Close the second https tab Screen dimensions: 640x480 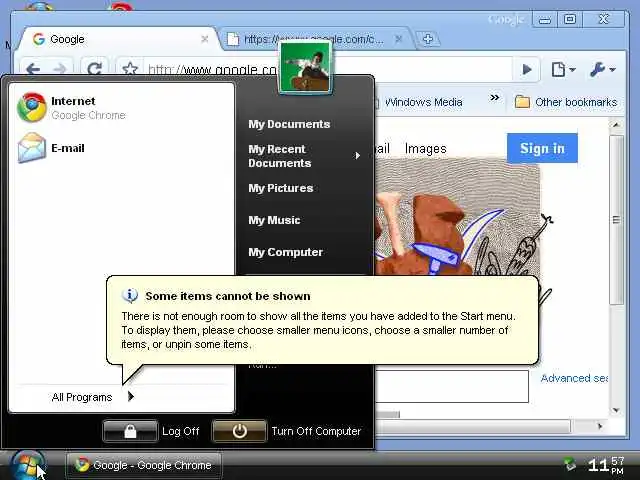click(x=399, y=39)
